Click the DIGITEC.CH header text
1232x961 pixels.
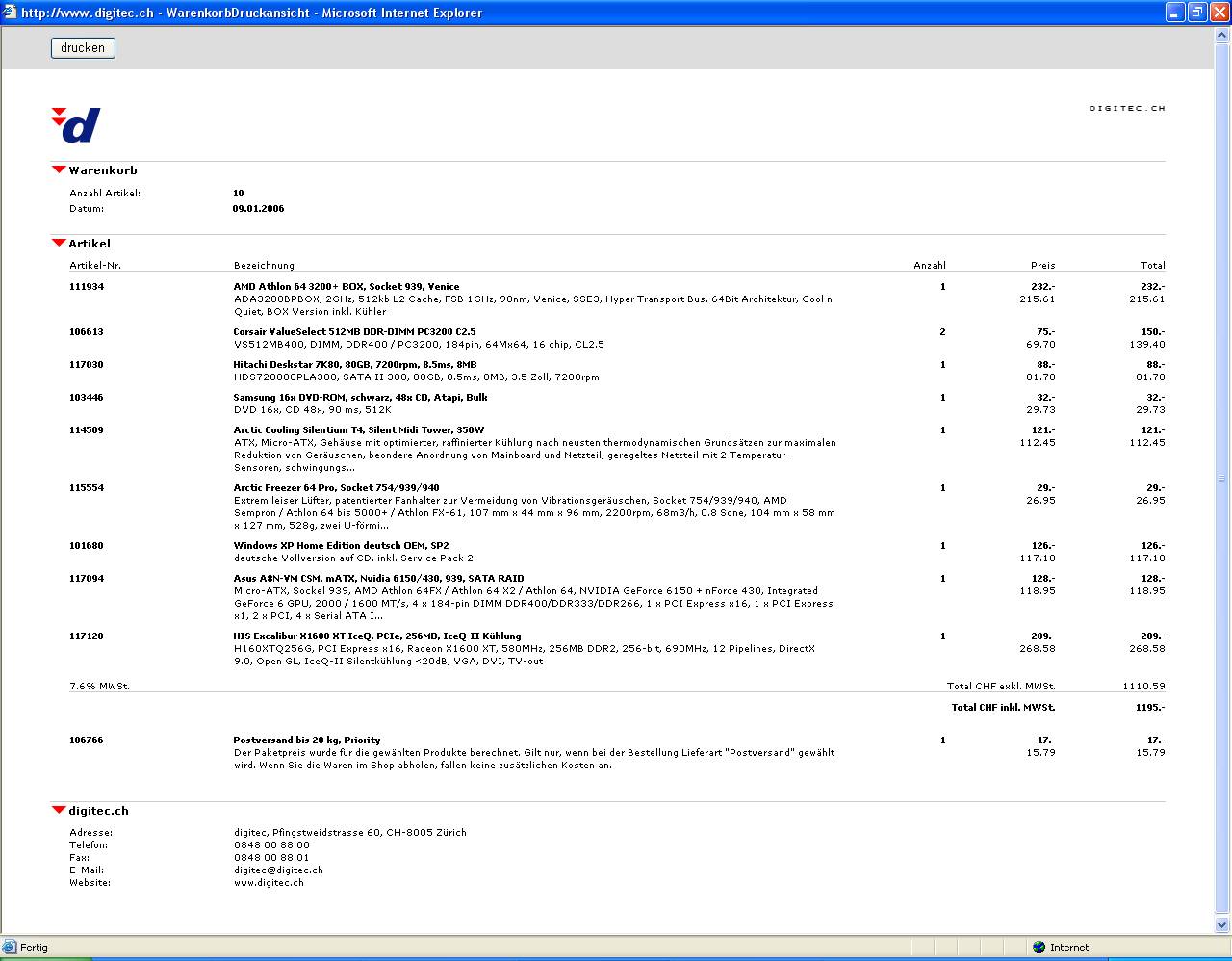coord(1127,109)
